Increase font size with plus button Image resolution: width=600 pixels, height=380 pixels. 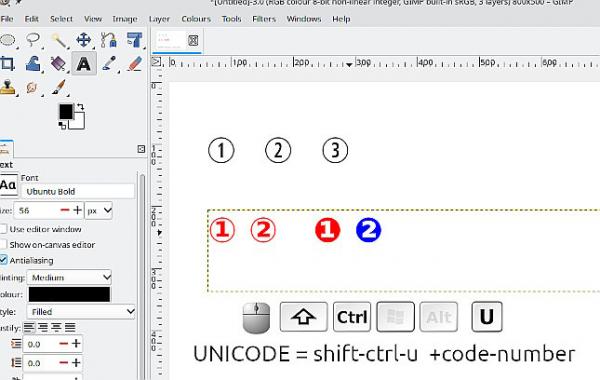[x=78, y=210]
